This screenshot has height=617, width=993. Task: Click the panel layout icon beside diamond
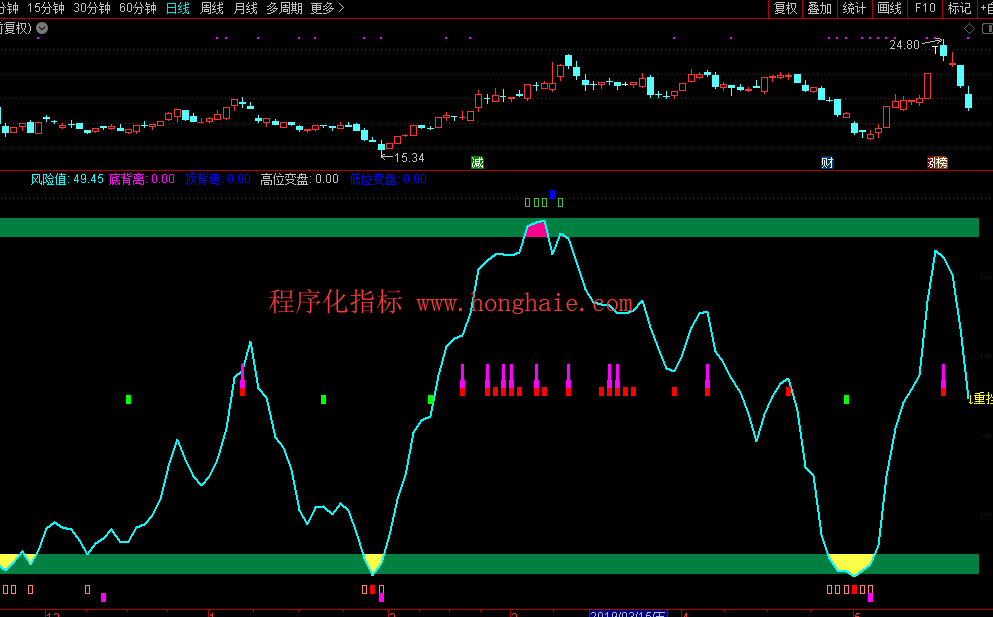point(985,28)
